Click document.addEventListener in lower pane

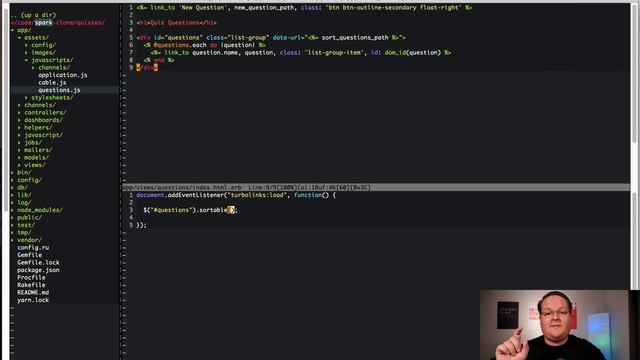click(x=180, y=195)
